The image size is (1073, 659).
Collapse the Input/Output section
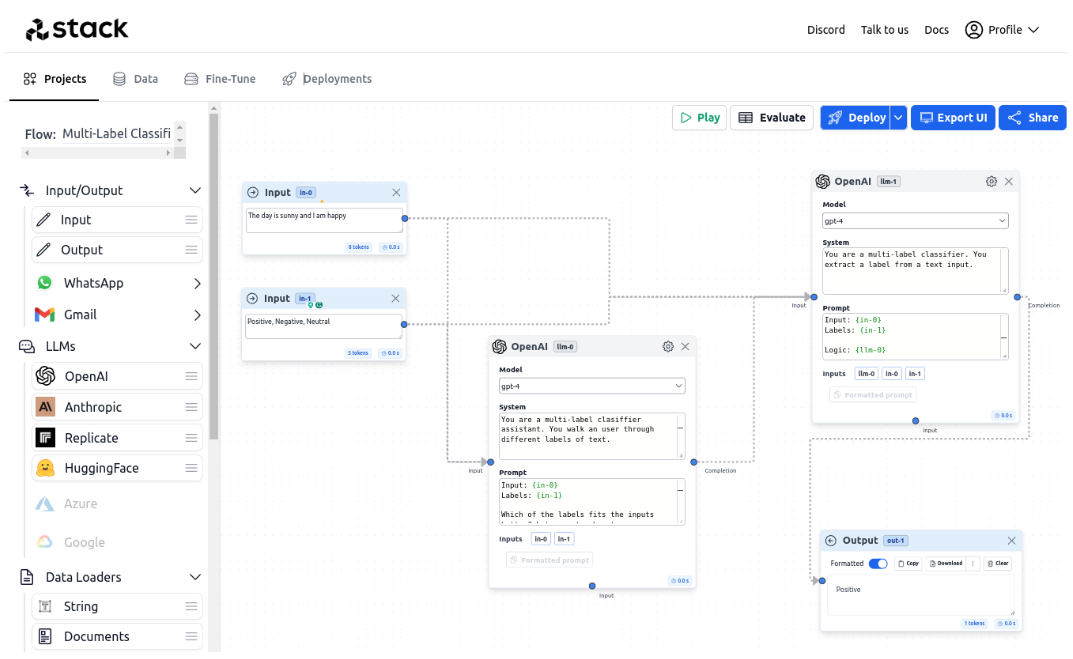(195, 191)
